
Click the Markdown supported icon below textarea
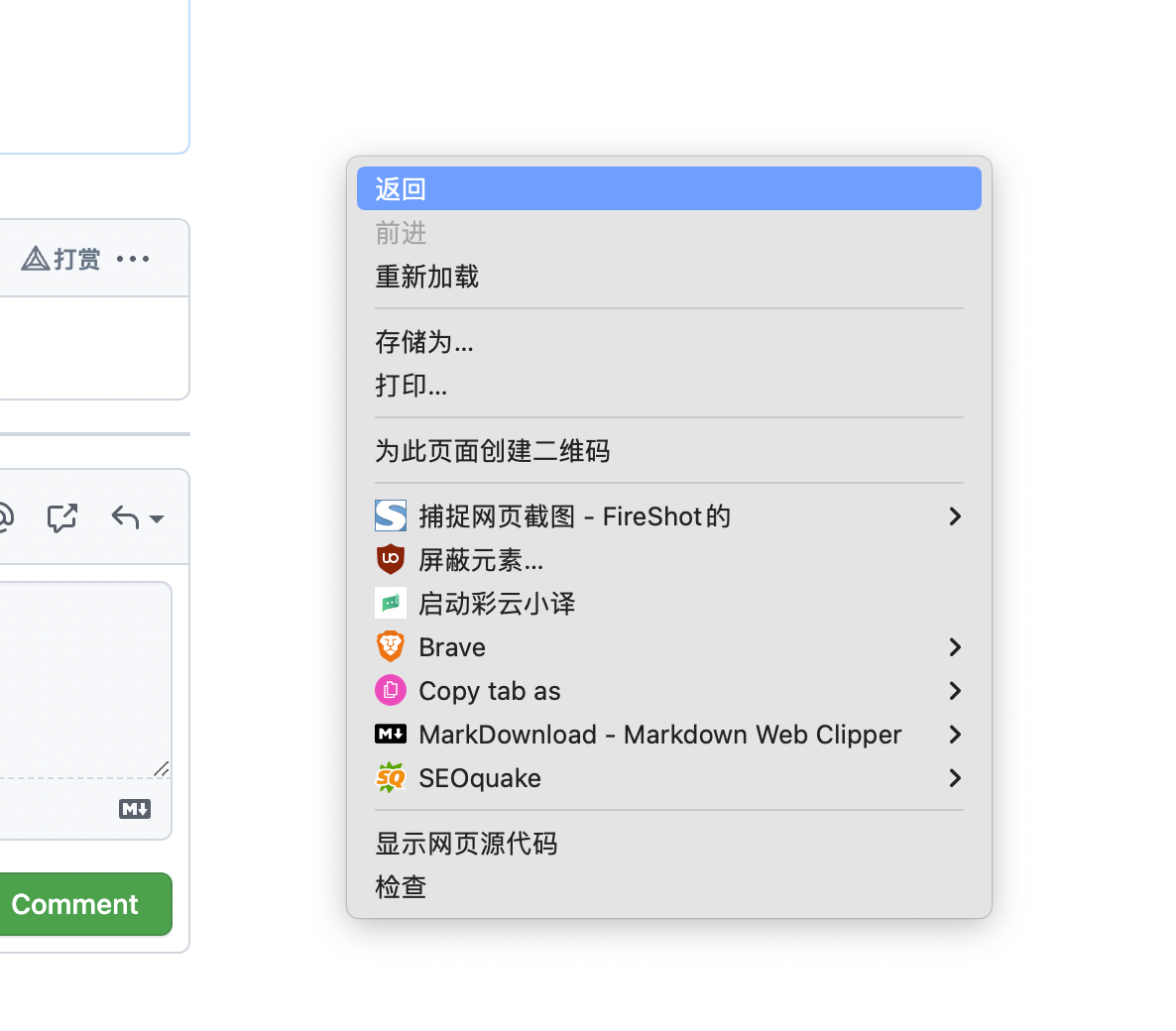pyautogui.click(x=135, y=808)
